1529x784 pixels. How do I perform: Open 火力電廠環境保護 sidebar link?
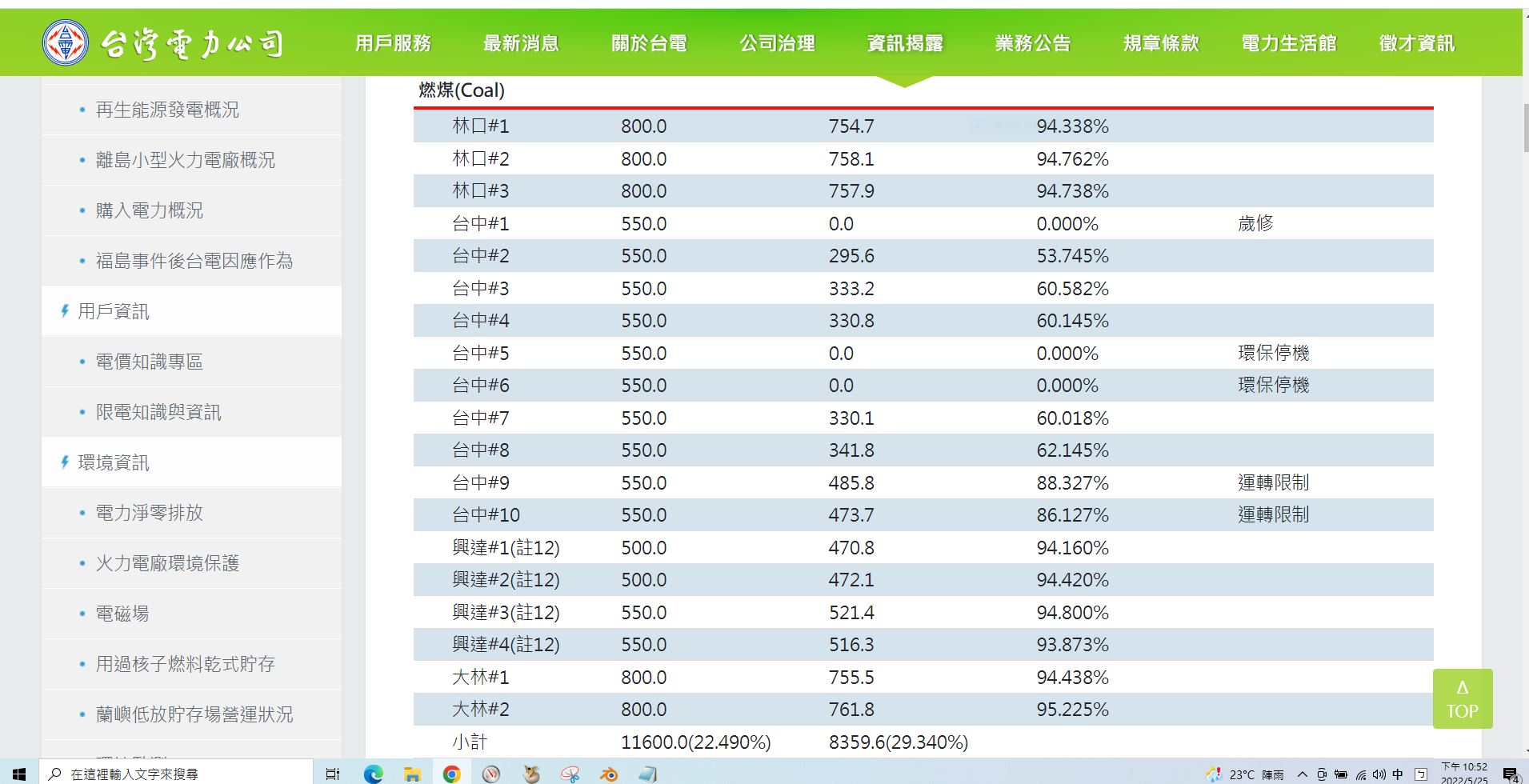(167, 563)
